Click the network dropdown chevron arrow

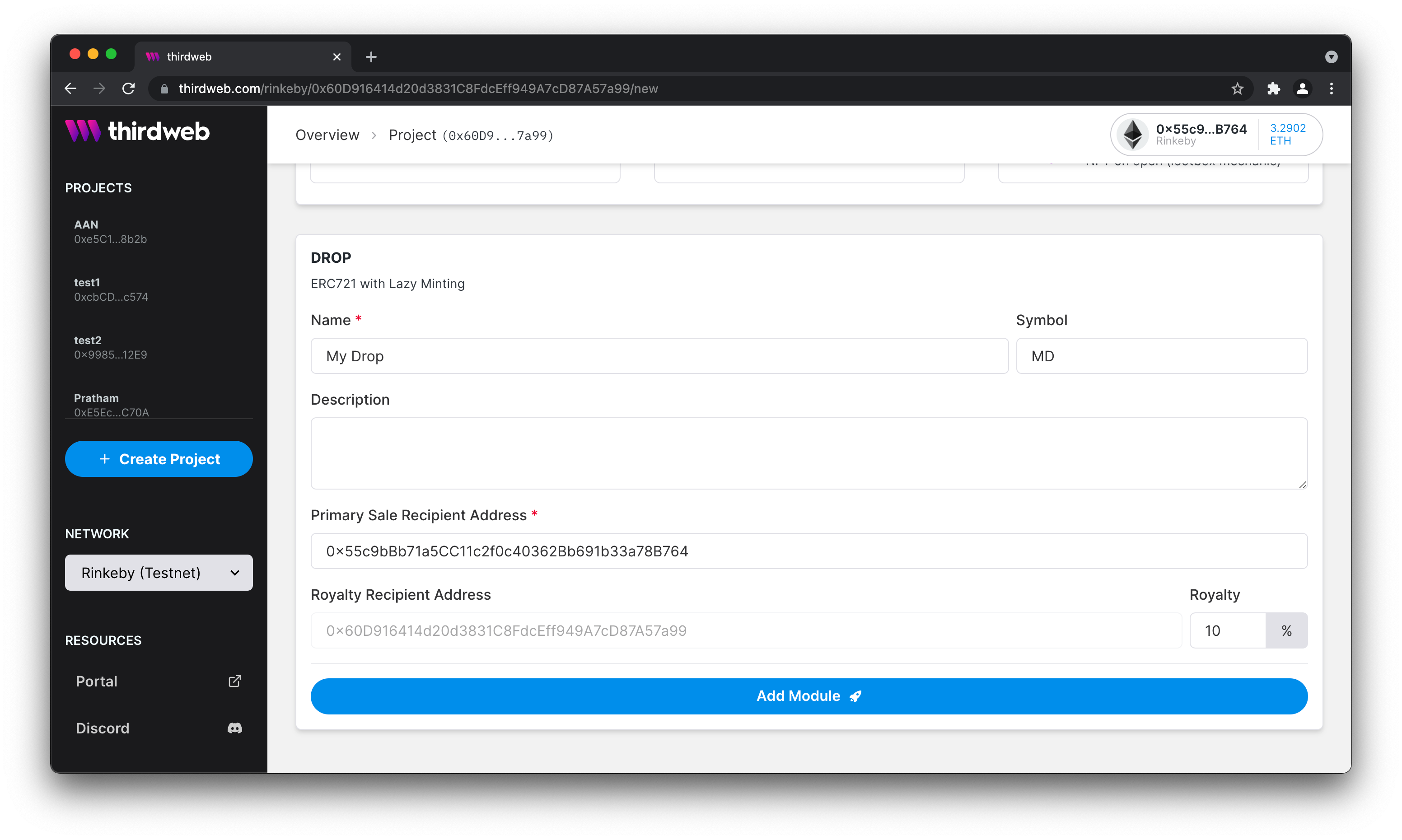click(234, 572)
